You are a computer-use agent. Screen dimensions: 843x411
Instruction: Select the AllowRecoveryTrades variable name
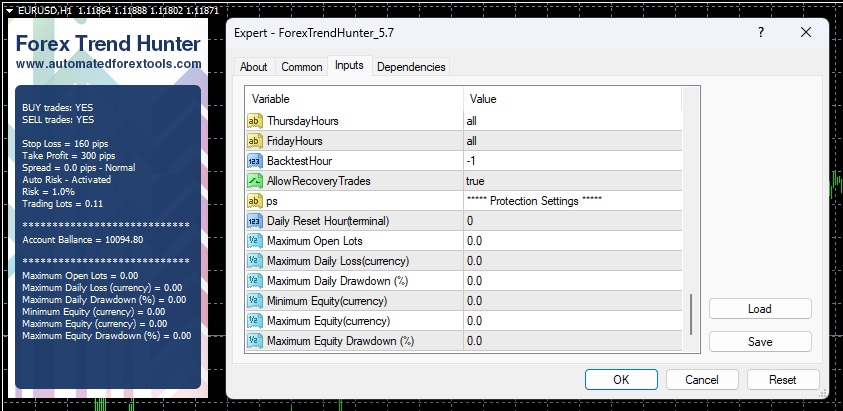tap(319, 181)
